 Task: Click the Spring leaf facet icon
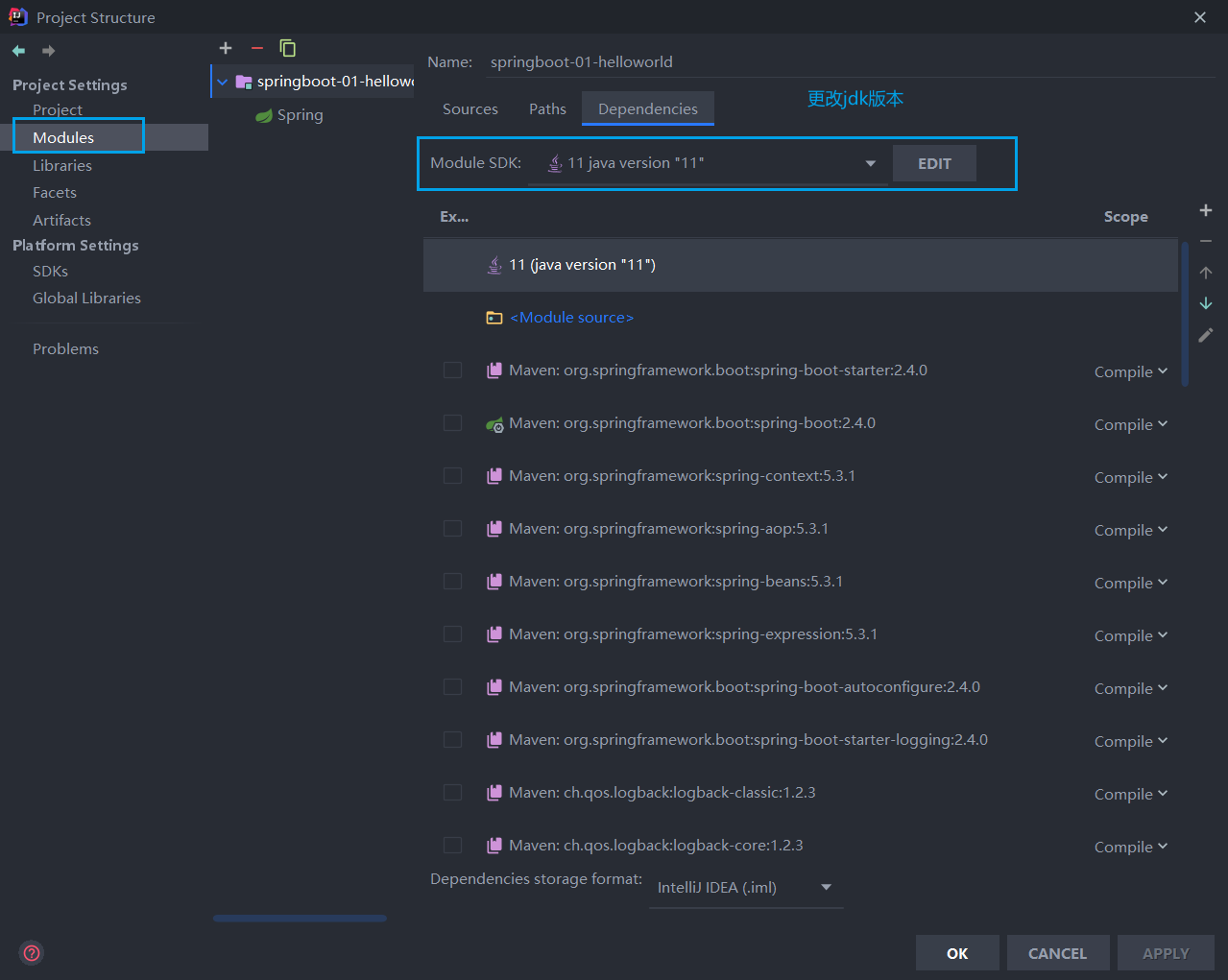[x=263, y=115]
